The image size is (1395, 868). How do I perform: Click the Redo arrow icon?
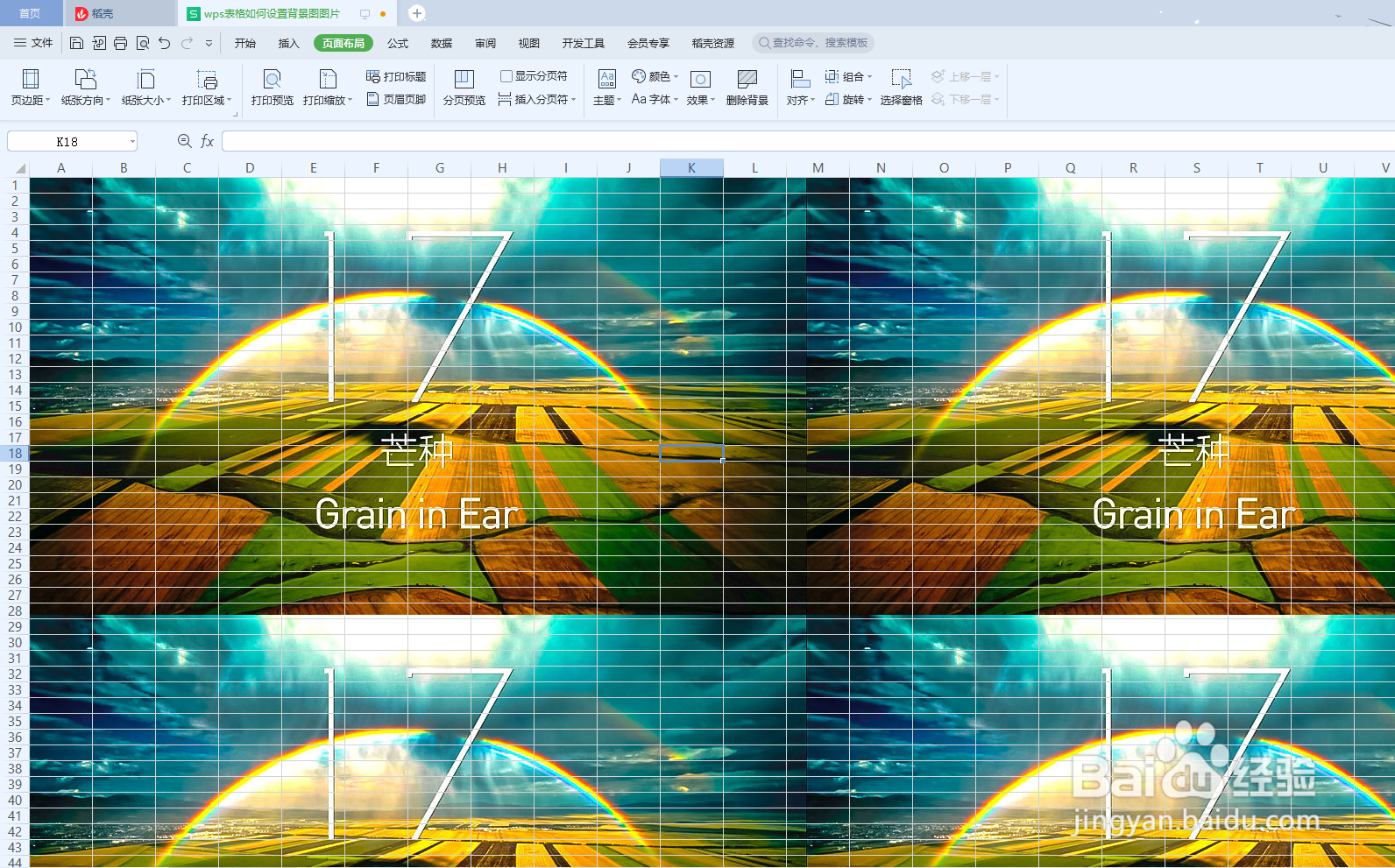187,43
